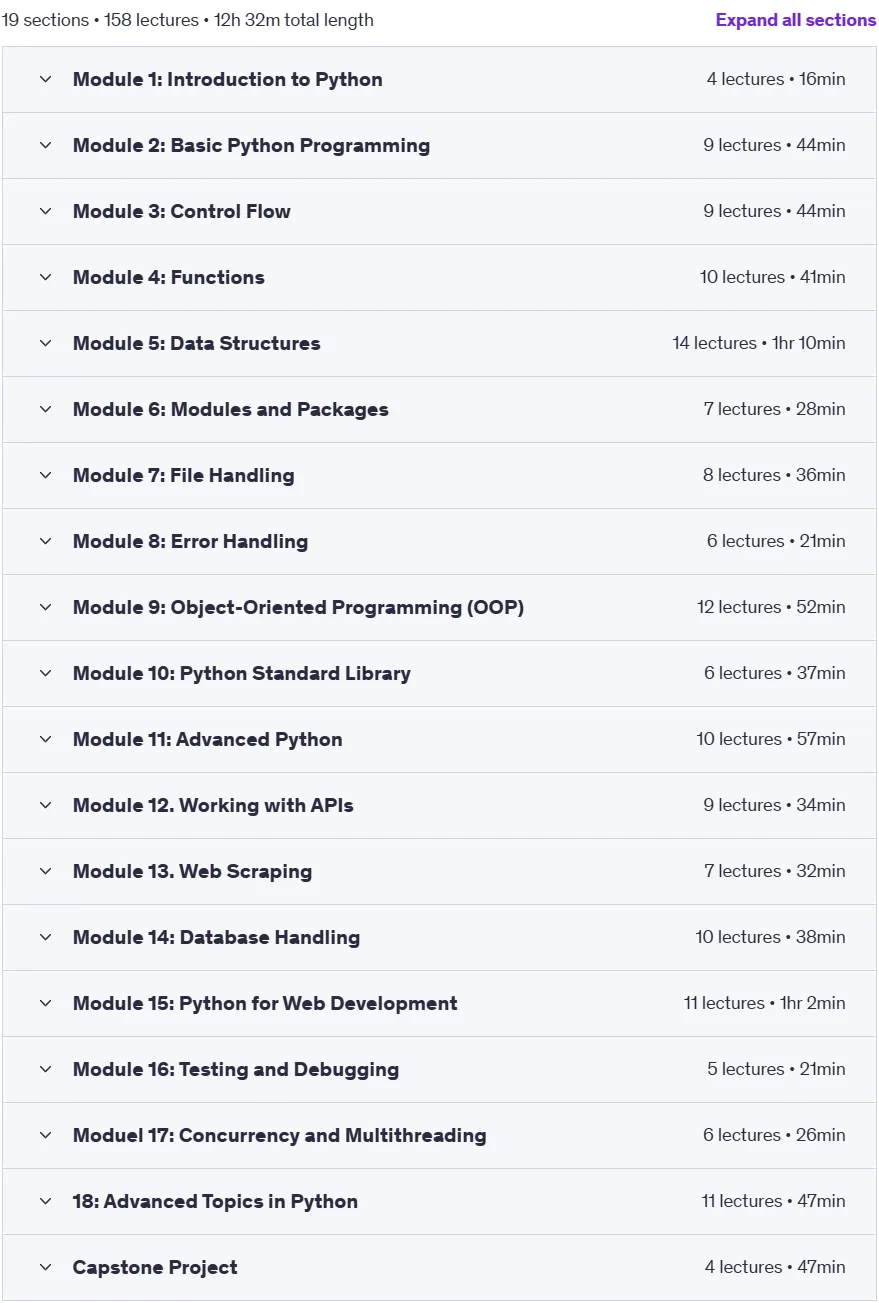The height and width of the screenshot is (1303, 879).
Task: Click the Expand all sections link
Action: tap(796, 20)
